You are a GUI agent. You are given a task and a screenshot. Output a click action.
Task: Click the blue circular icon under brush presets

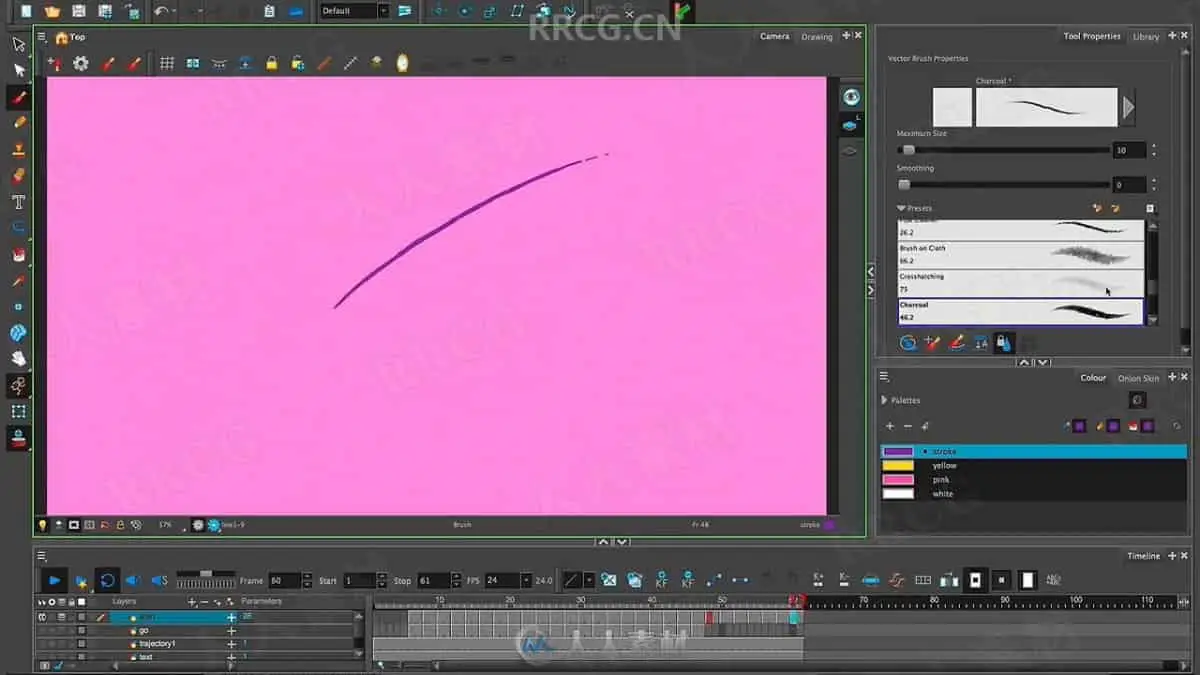[908, 343]
